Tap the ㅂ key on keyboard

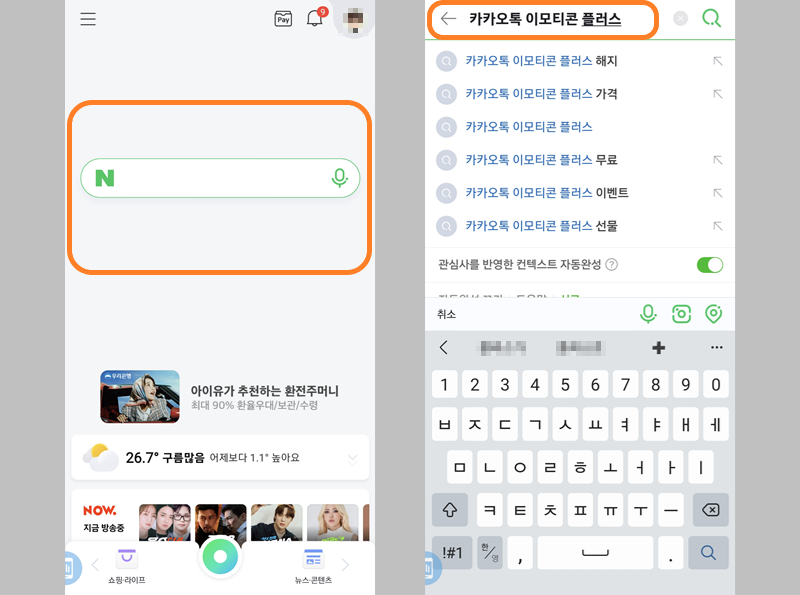[x=444, y=424]
